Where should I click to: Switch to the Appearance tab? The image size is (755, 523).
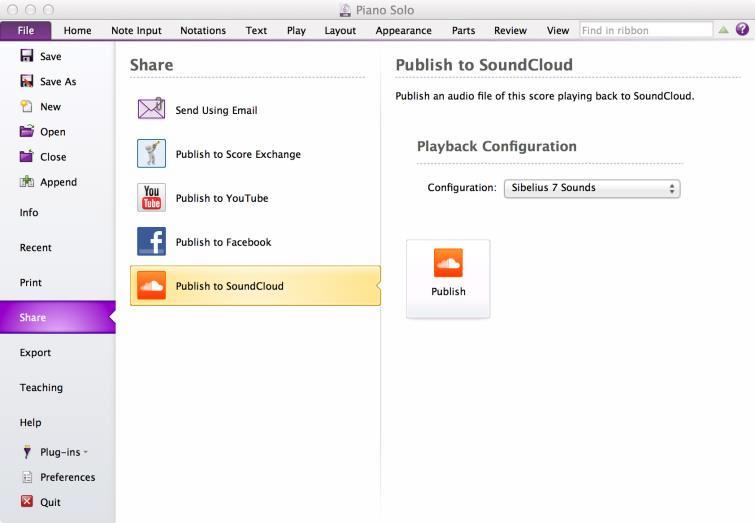pyautogui.click(x=404, y=30)
